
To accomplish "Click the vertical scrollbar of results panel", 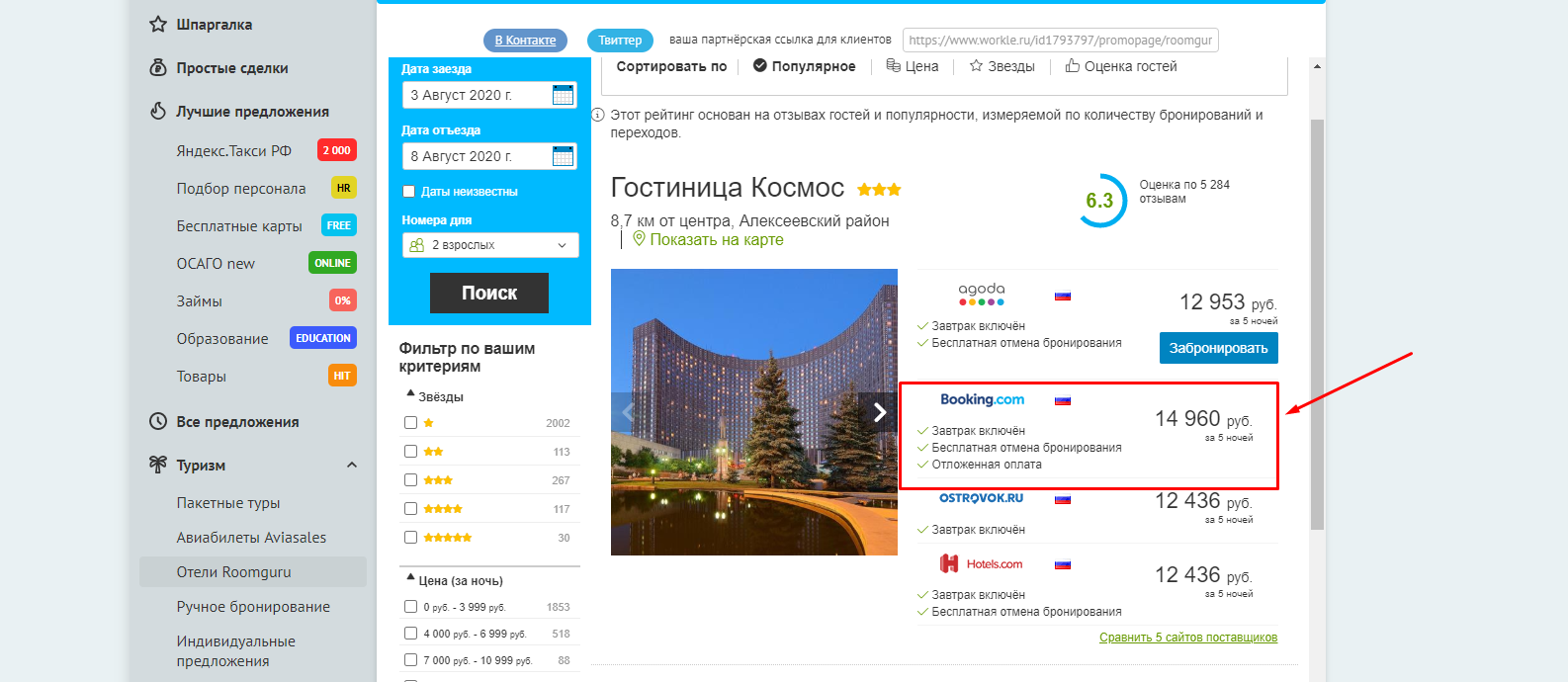I will (x=1317, y=324).
